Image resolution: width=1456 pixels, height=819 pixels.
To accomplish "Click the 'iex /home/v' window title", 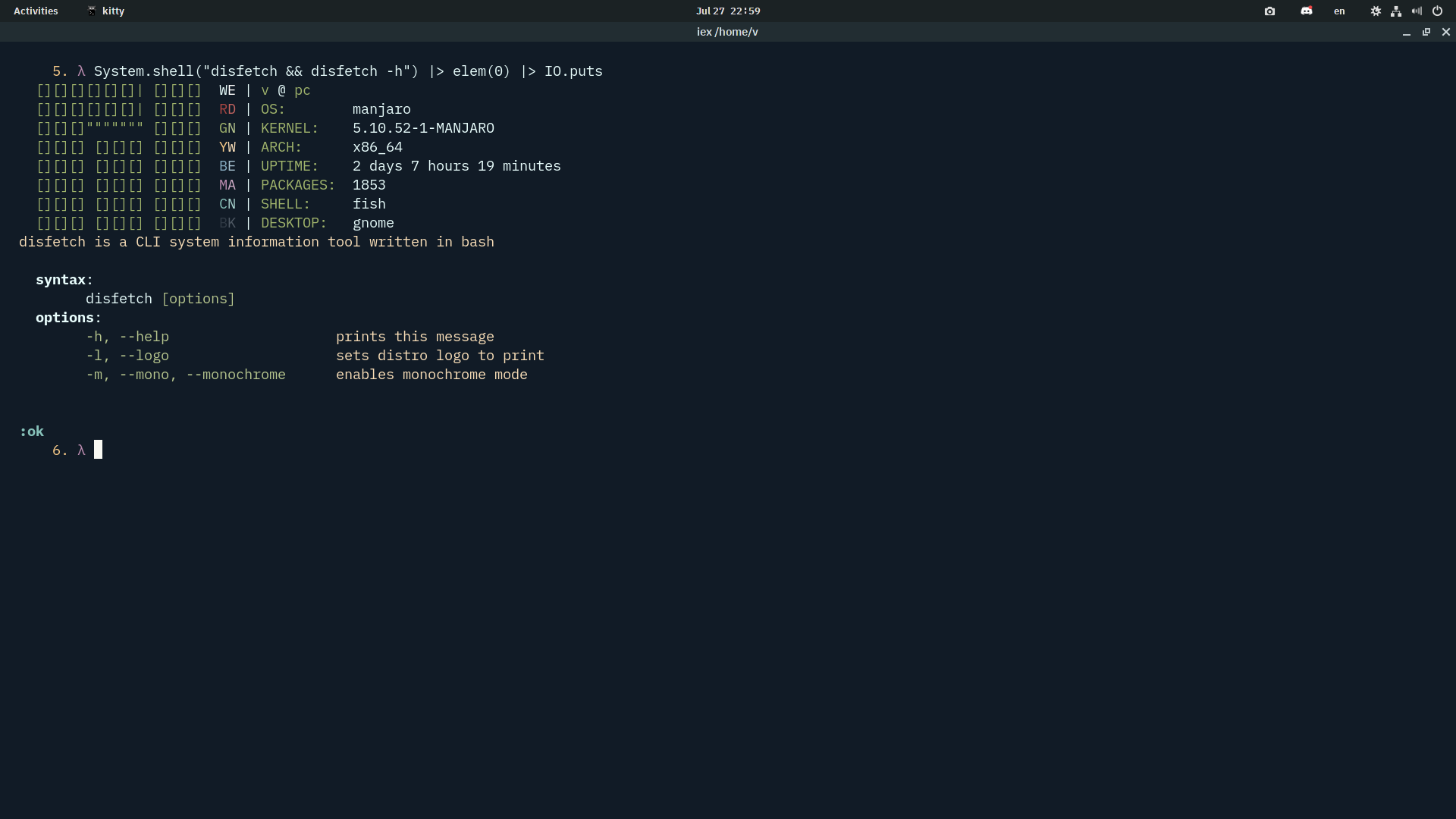I will (727, 32).
